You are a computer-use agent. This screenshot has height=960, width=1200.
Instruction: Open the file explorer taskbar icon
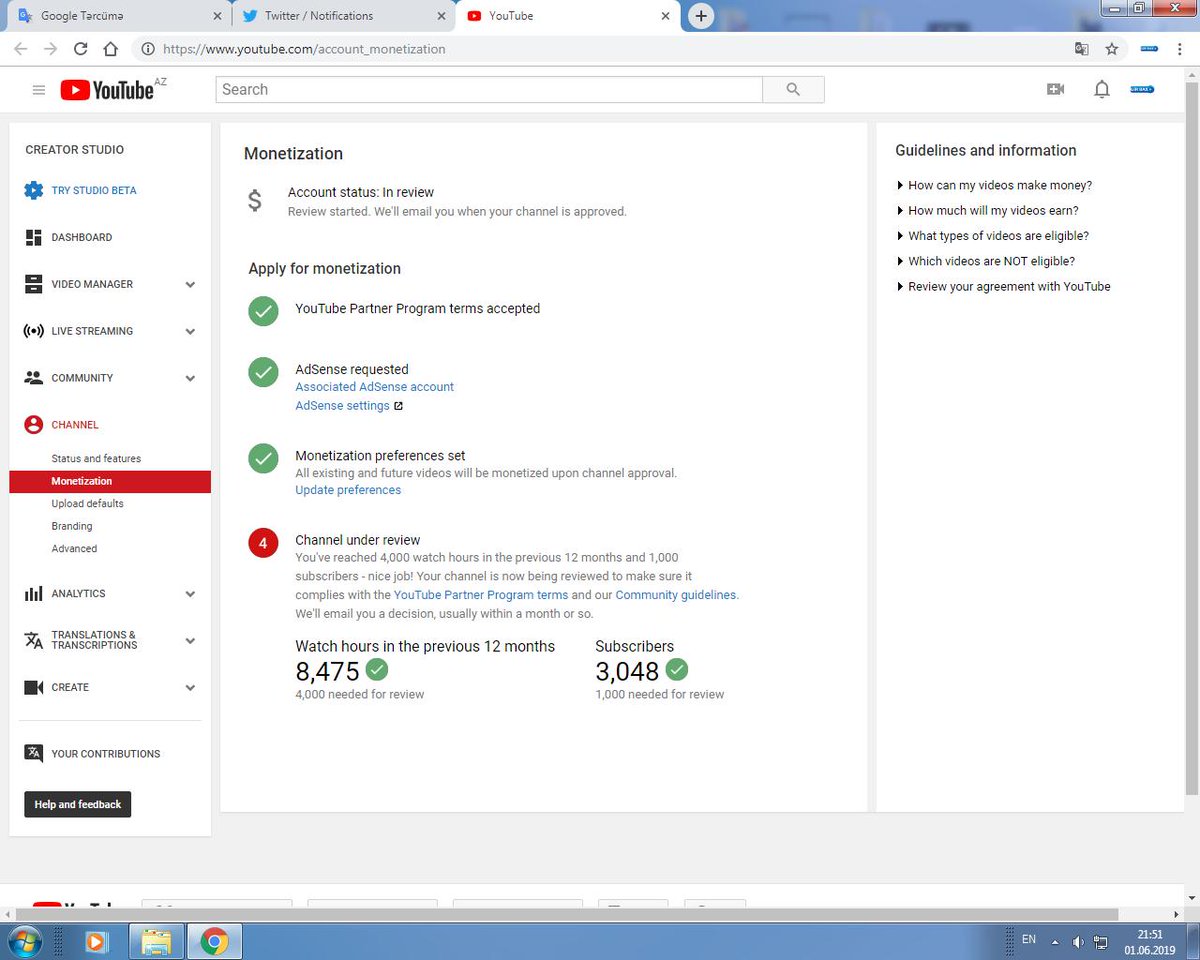point(156,941)
